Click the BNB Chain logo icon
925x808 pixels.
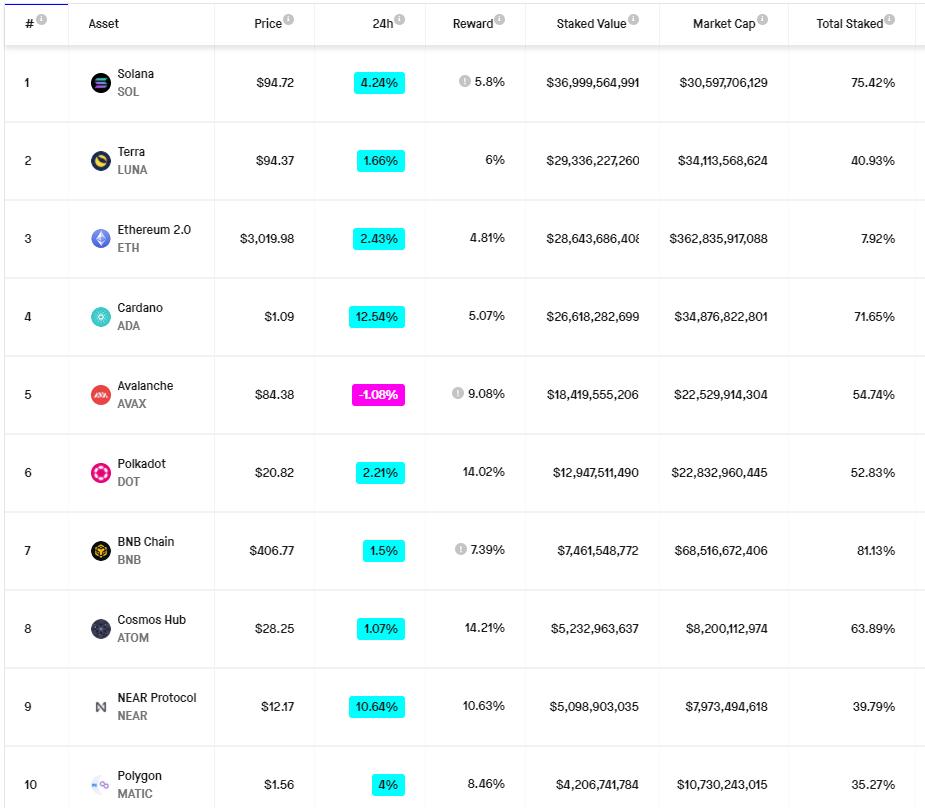(x=101, y=551)
